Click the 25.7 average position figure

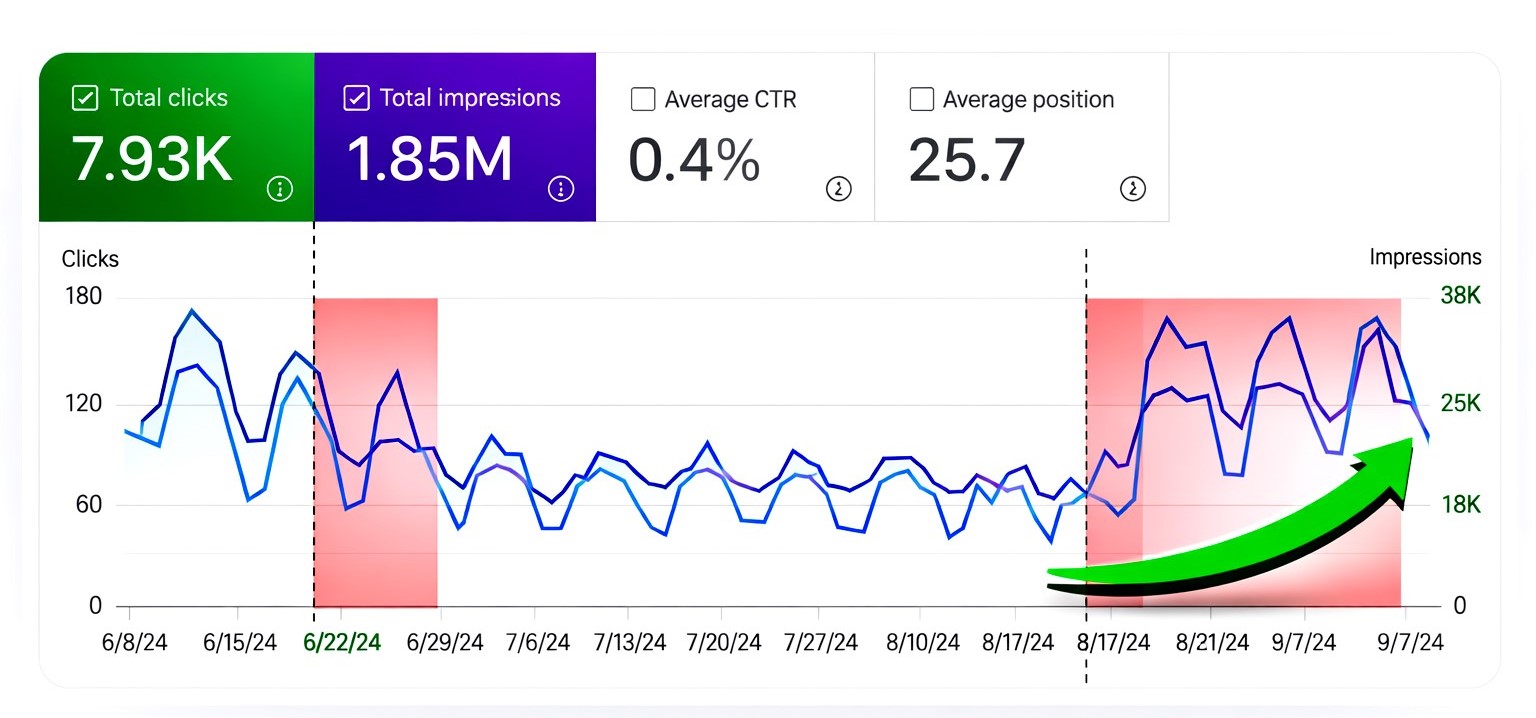pos(967,160)
